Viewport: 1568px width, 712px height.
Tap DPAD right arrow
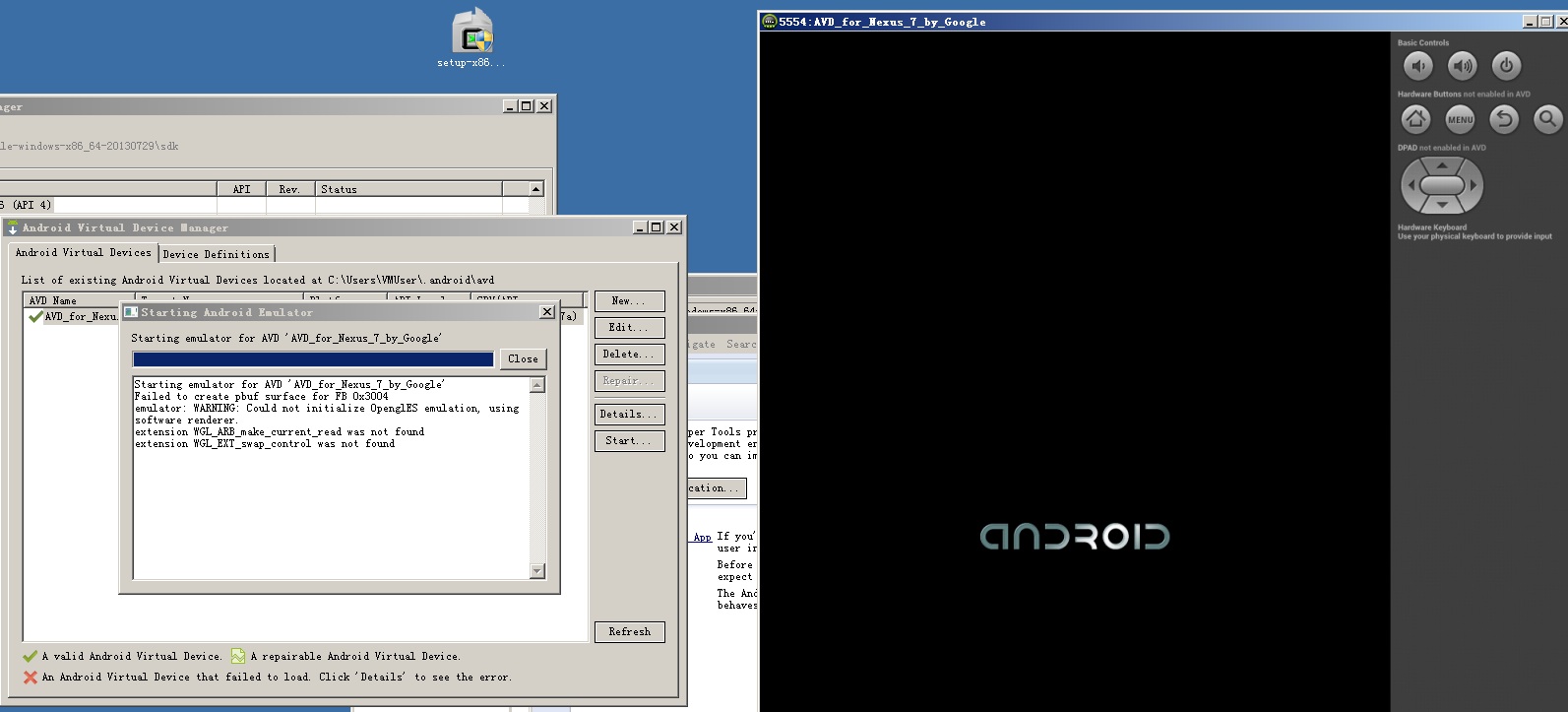pos(1474,185)
